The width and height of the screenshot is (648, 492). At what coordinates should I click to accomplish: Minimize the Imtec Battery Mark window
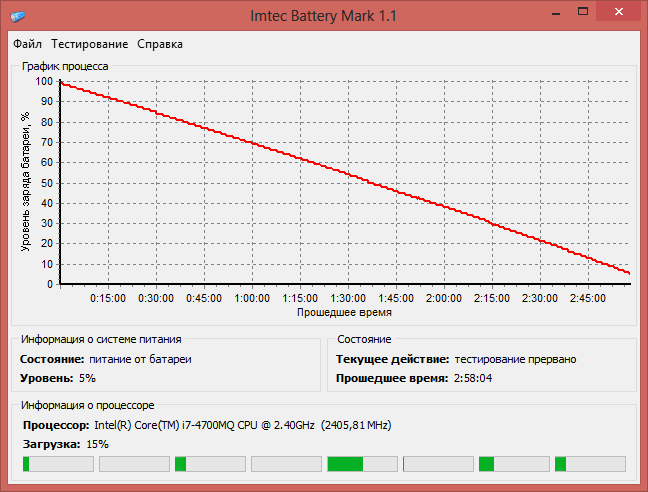tap(556, 12)
